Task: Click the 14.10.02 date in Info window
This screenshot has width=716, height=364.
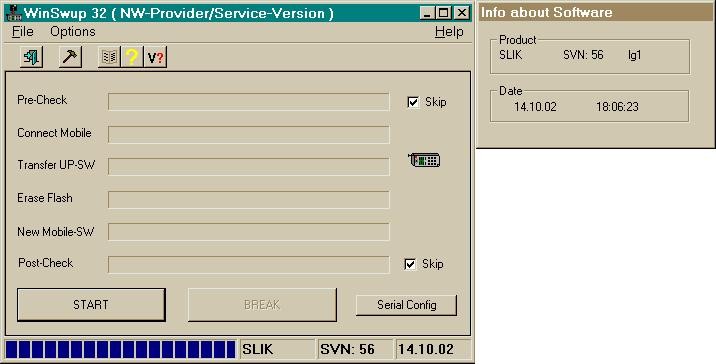Action: [x=535, y=107]
